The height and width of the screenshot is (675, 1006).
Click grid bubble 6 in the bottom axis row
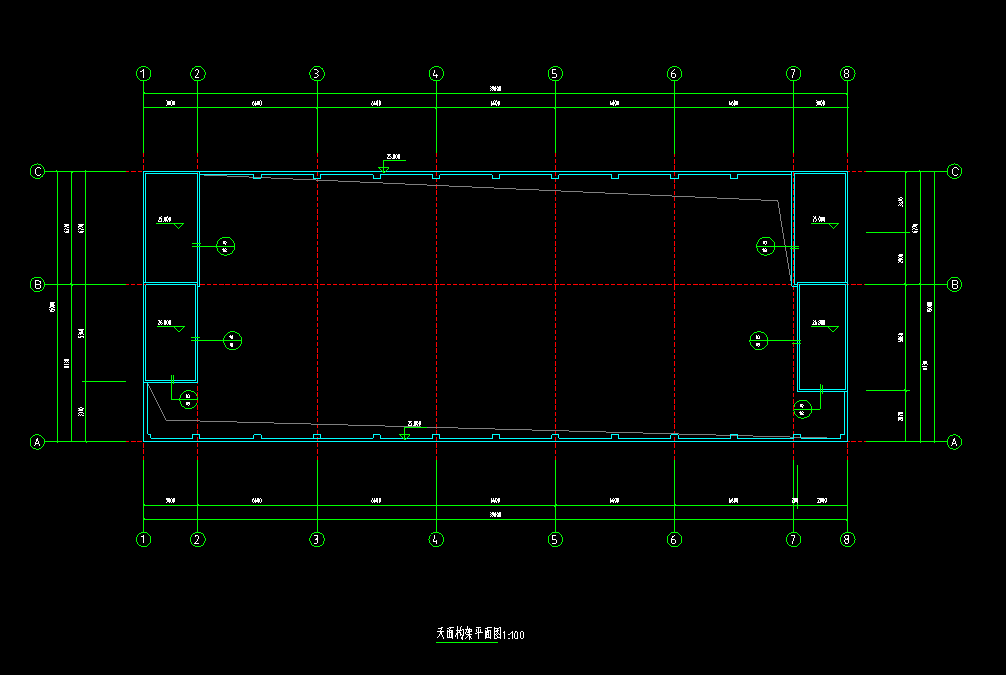[674, 540]
